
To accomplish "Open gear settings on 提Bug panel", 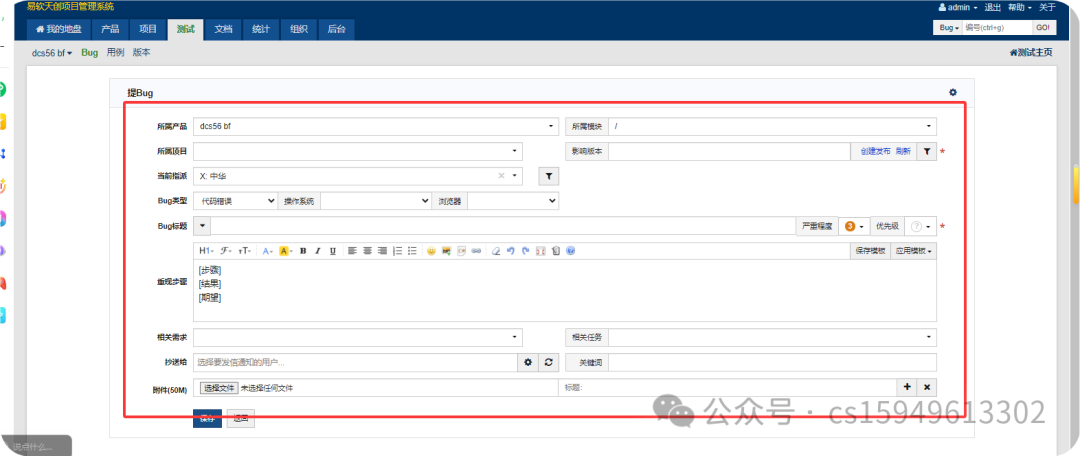I will tap(953, 92).
